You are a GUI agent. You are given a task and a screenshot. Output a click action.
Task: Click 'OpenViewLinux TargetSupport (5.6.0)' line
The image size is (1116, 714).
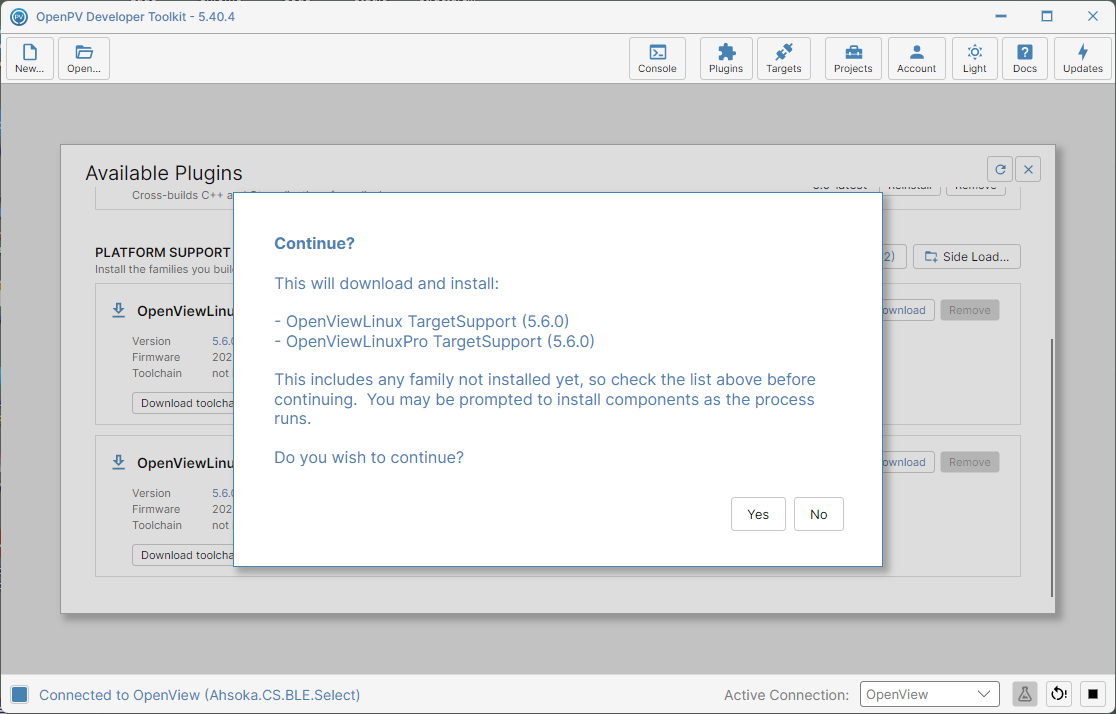(422, 321)
